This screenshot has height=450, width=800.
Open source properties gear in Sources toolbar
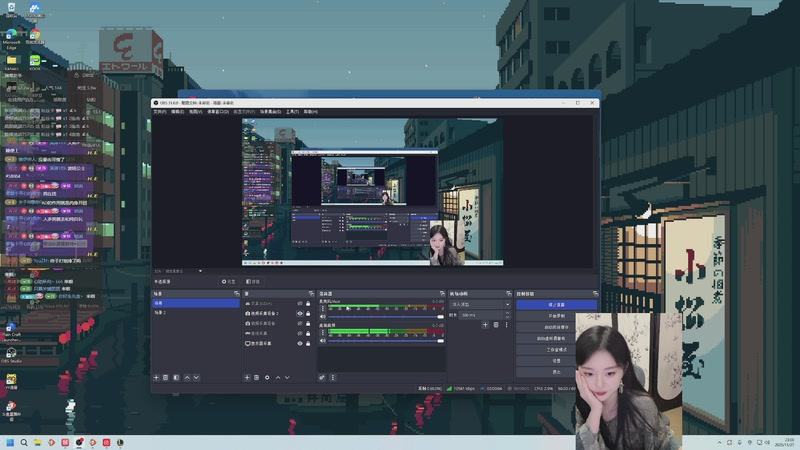[267, 378]
